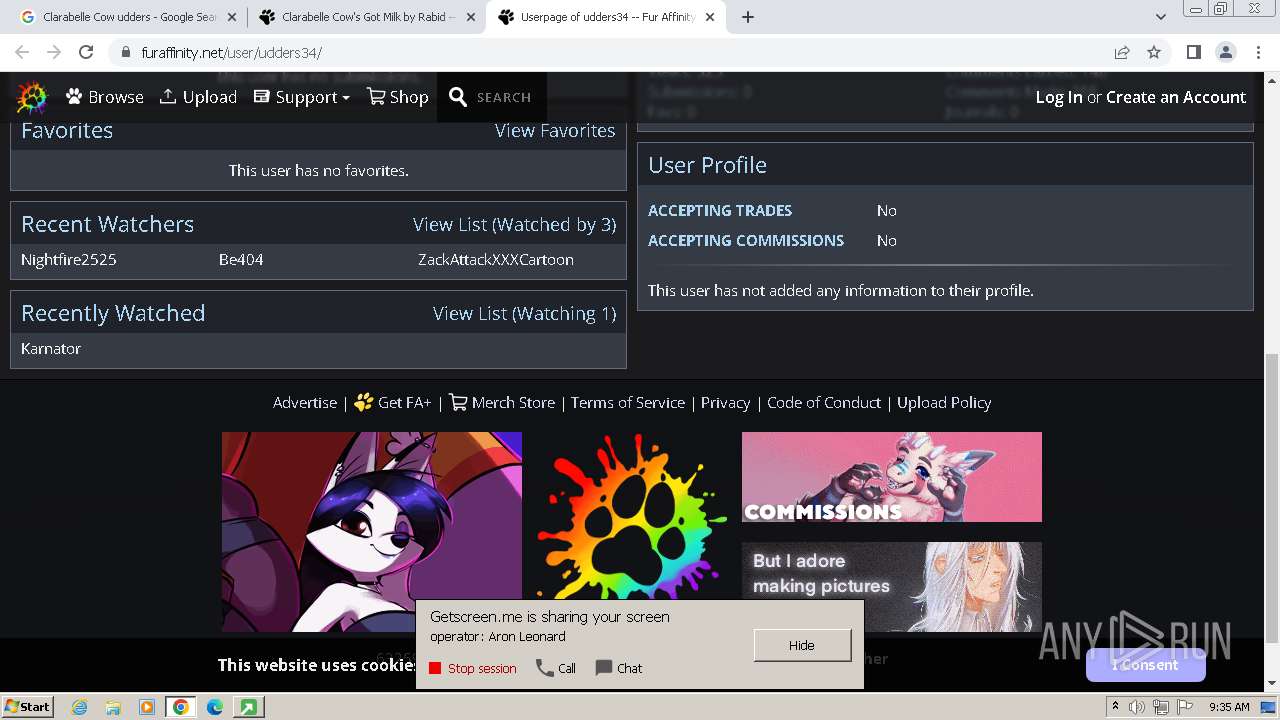Click Call in Getscreen popup

(556, 668)
